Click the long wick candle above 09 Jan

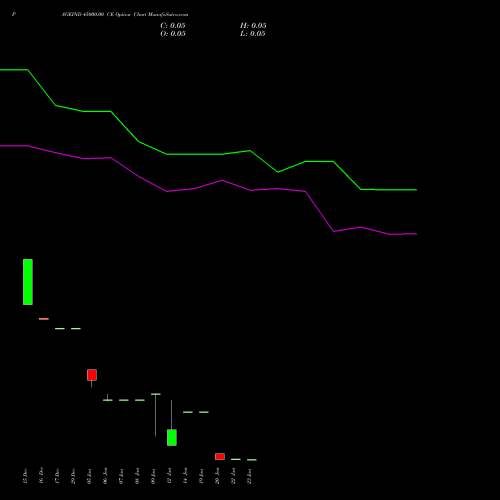point(156,415)
